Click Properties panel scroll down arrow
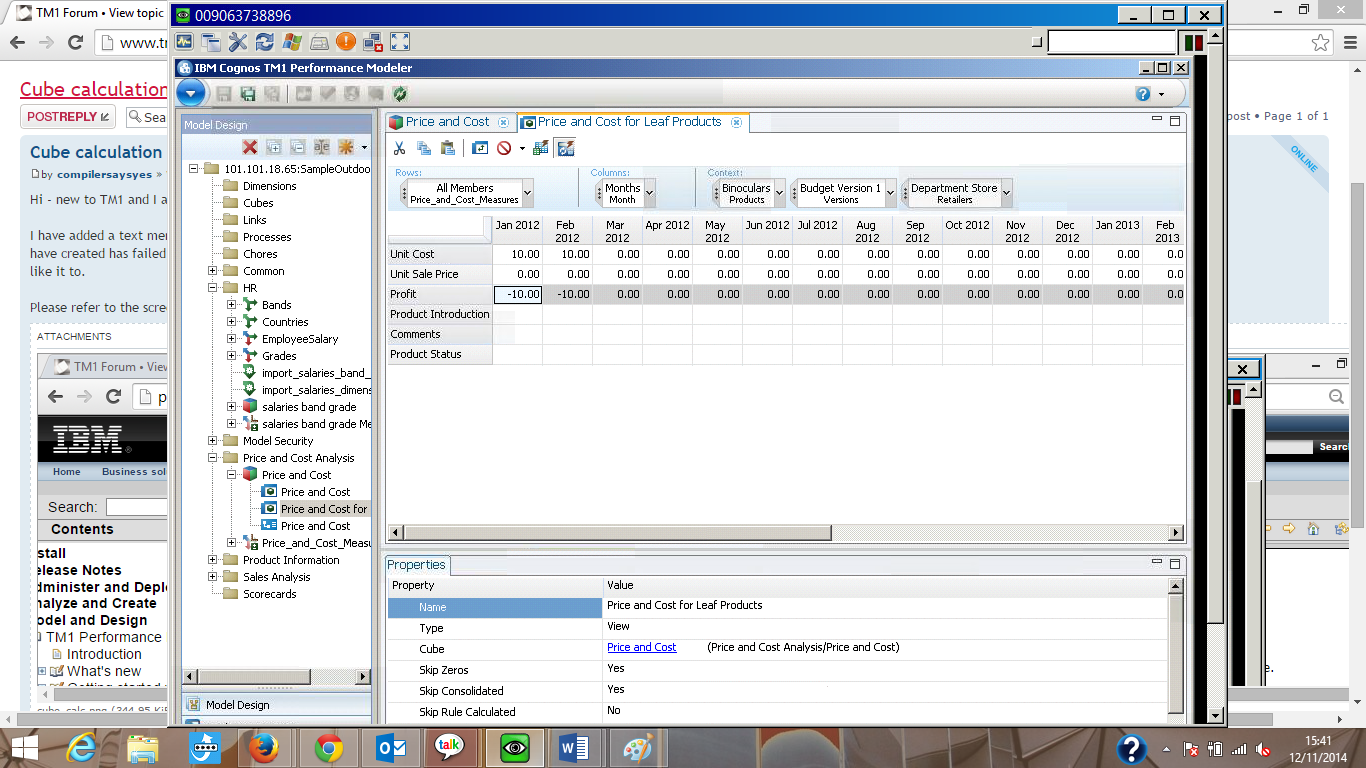This screenshot has width=1366, height=768. [x=1175, y=716]
